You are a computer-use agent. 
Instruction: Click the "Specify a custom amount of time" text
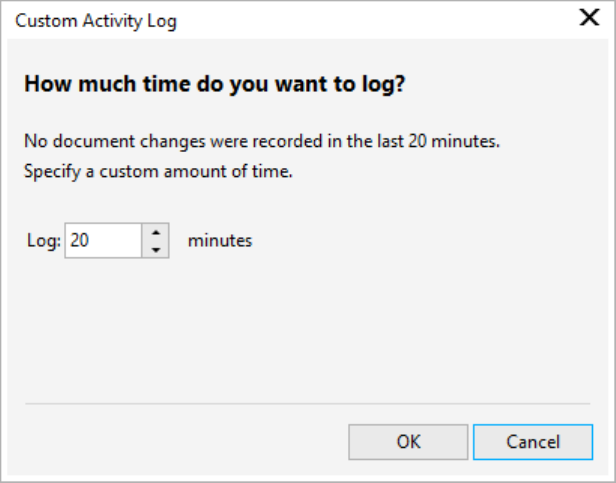click(x=157, y=170)
